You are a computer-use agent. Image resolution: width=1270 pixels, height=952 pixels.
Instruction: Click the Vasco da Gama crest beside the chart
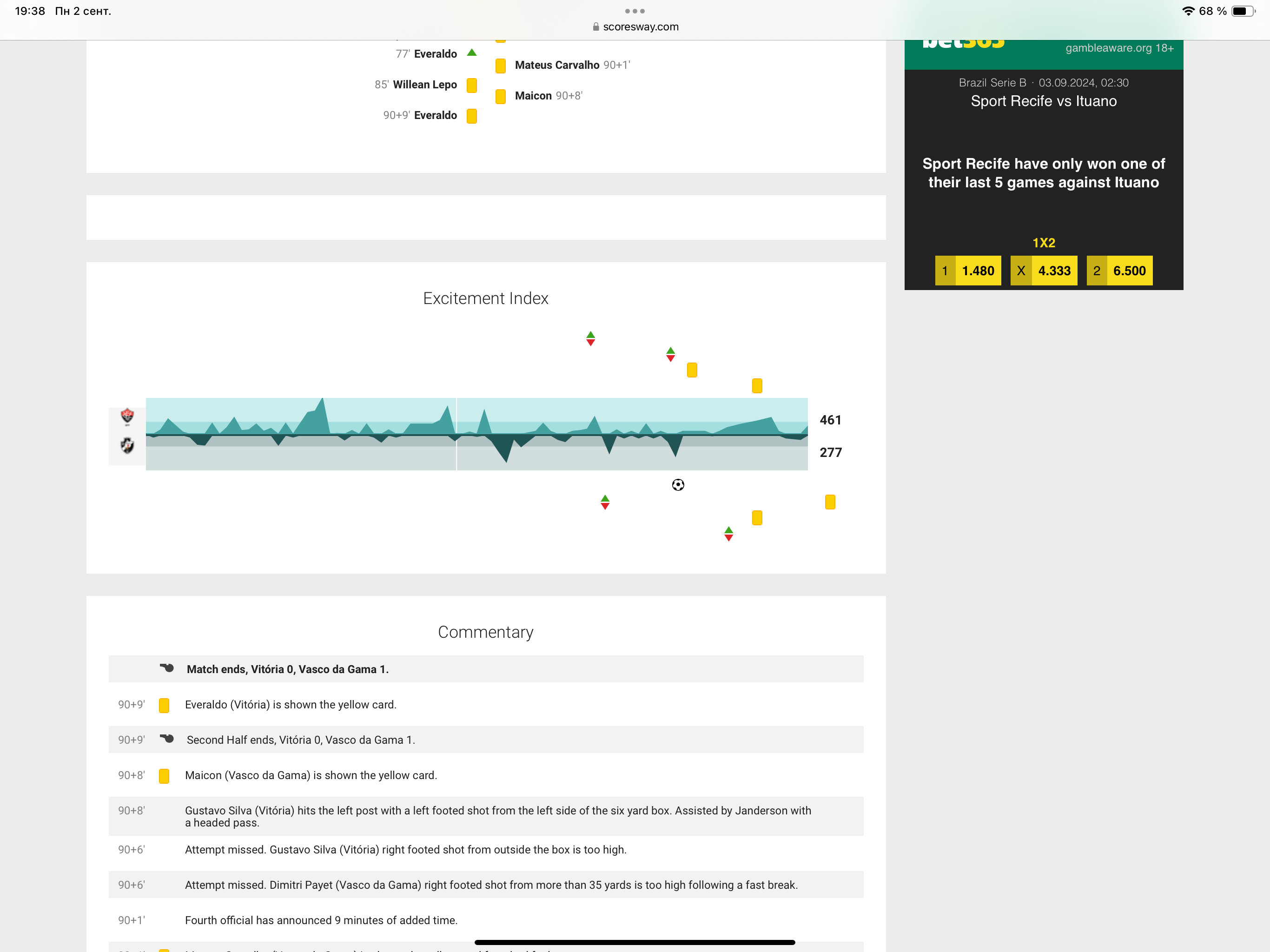tap(127, 445)
